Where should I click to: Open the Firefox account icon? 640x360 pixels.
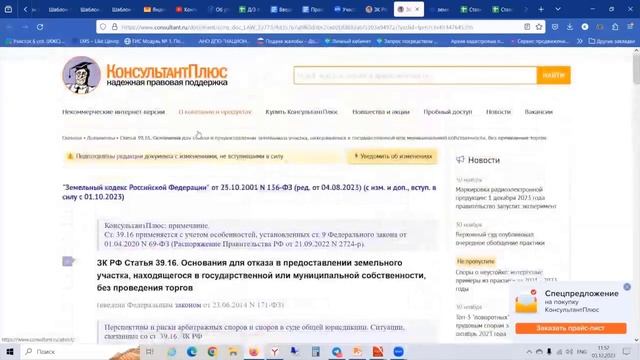click(585, 27)
